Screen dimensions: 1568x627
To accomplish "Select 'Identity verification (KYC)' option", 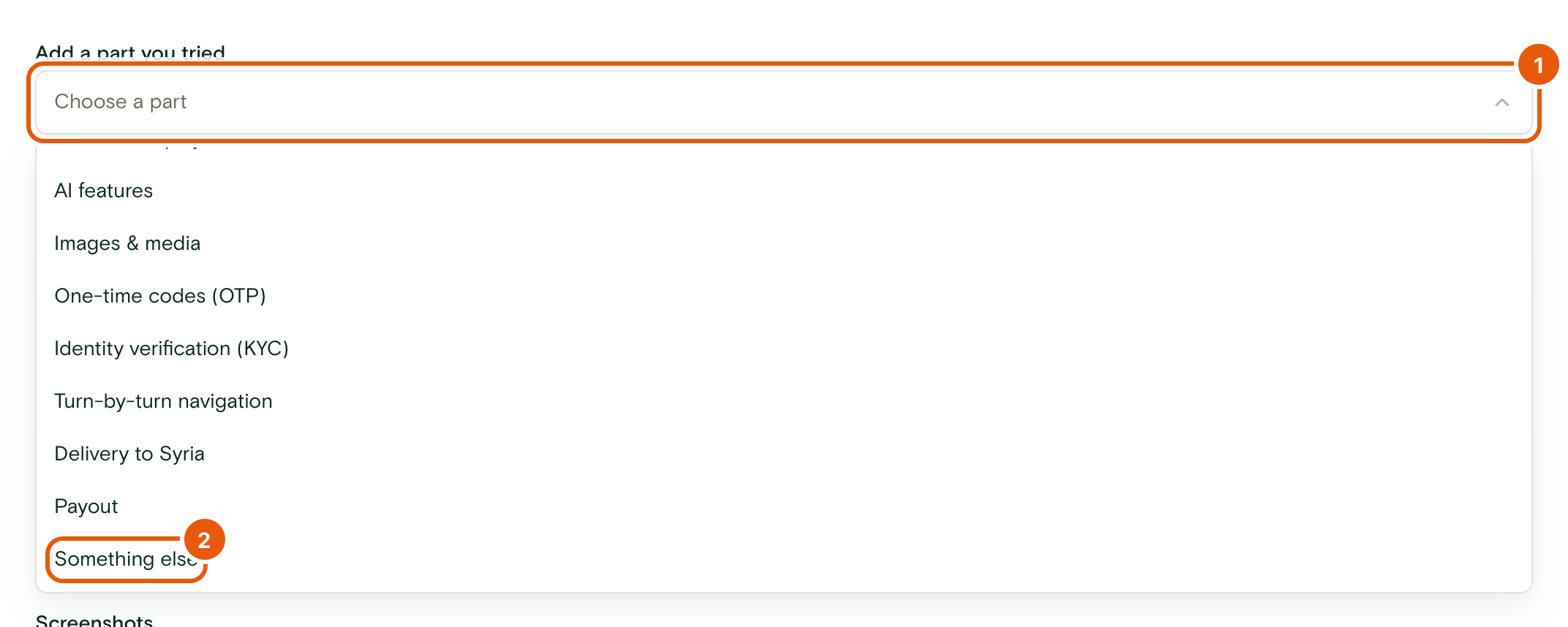I will coord(783,349).
